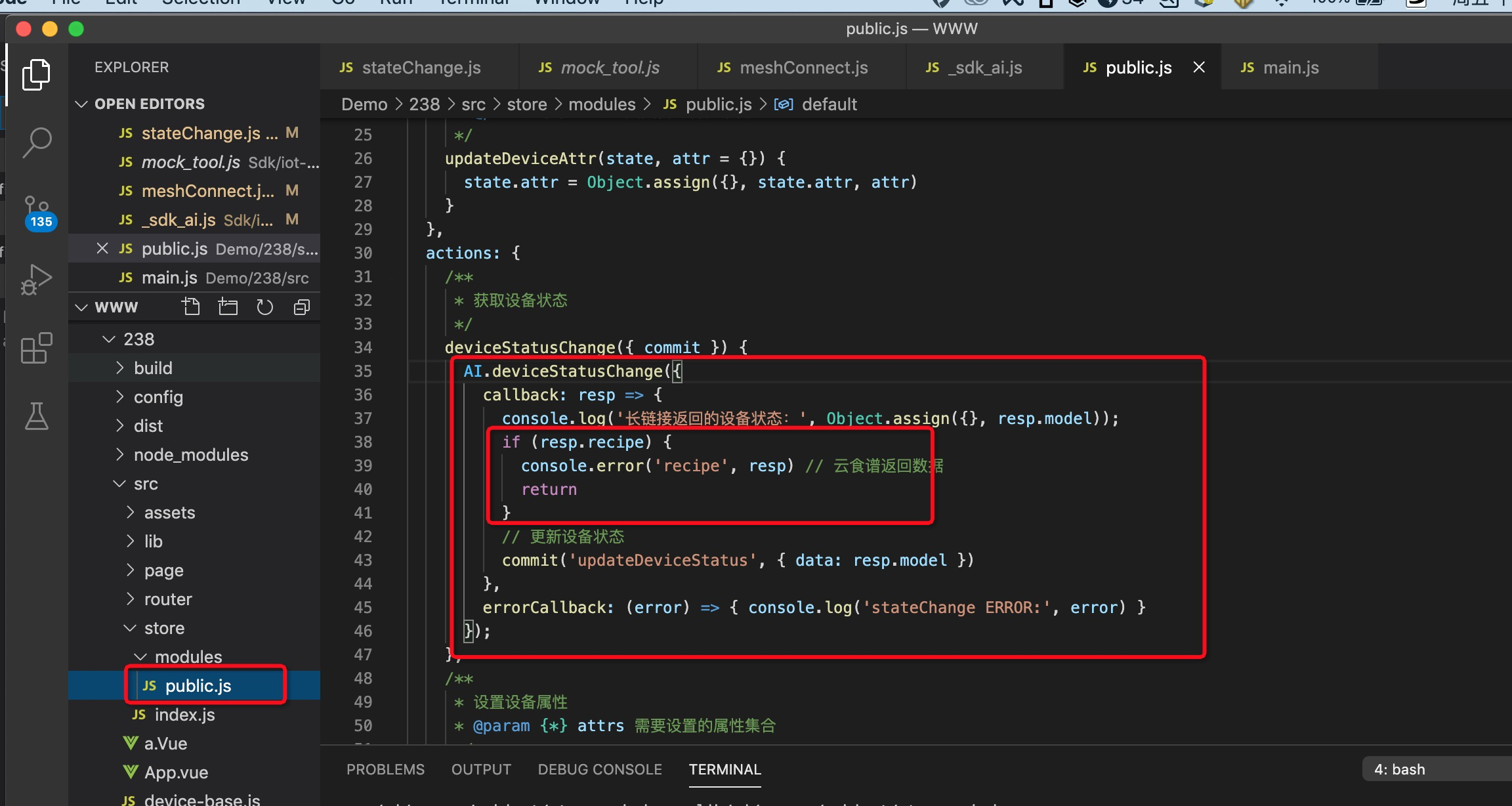Click the modules breadcrumb segment
The image size is (1512, 806).
click(x=602, y=104)
